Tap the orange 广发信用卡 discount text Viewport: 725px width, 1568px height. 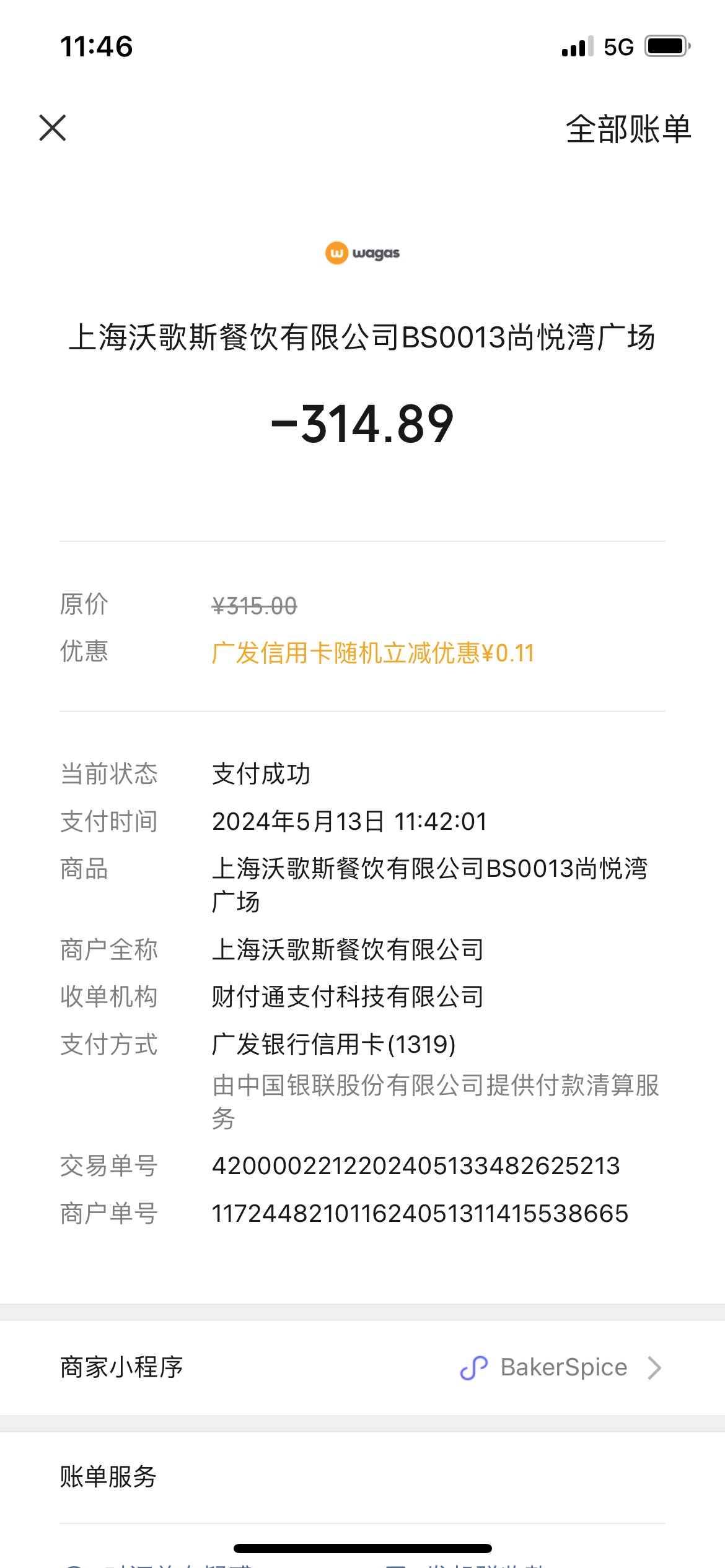[373, 653]
